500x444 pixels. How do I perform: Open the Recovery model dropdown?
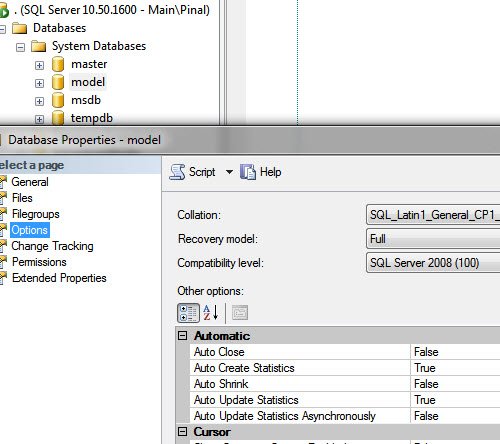[x=433, y=239]
